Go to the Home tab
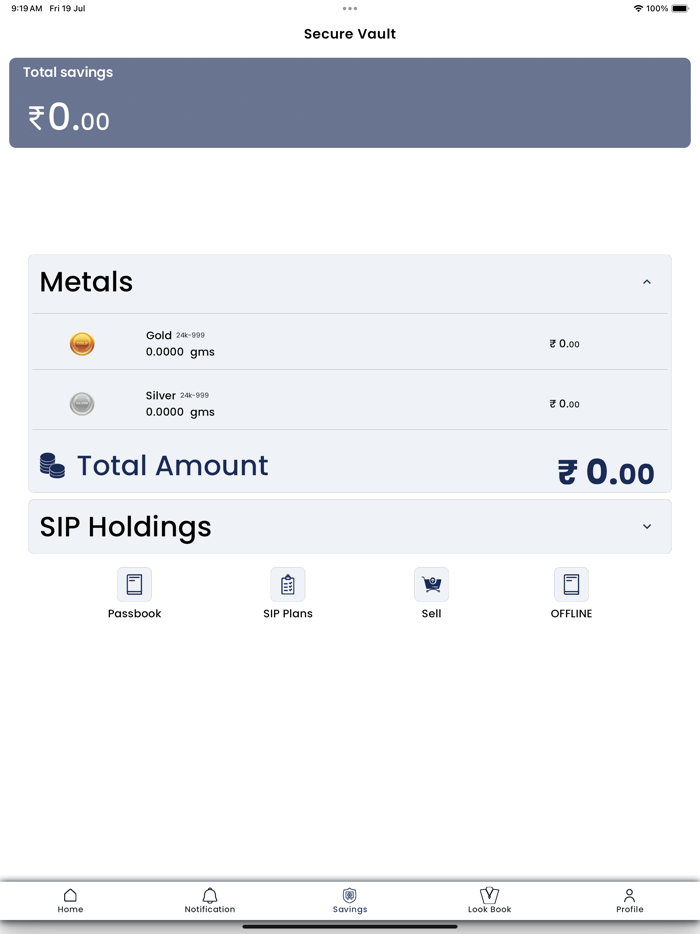The width and height of the screenshot is (700, 934). click(70, 900)
